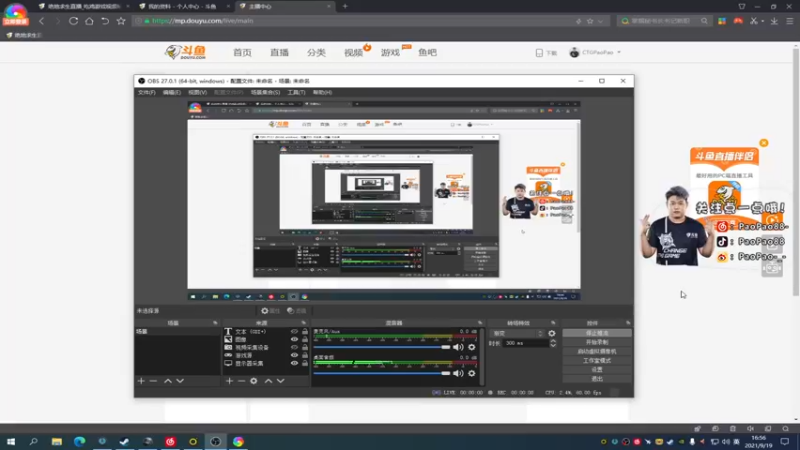
Task: Toggle visibility of the 视频采集设备 source
Action: pos(294,347)
